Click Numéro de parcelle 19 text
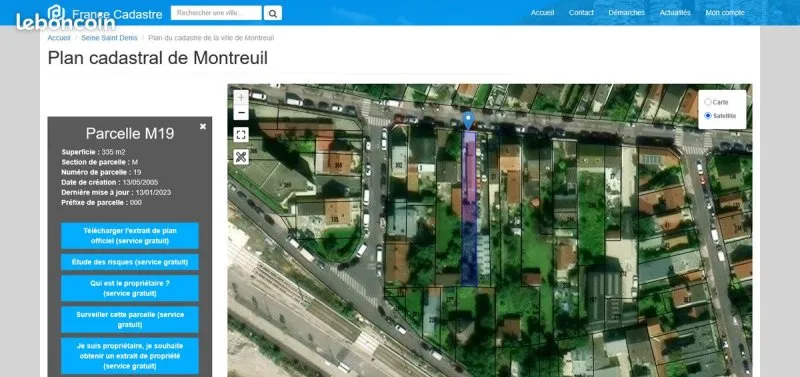This screenshot has height=377, width=800. point(101,172)
